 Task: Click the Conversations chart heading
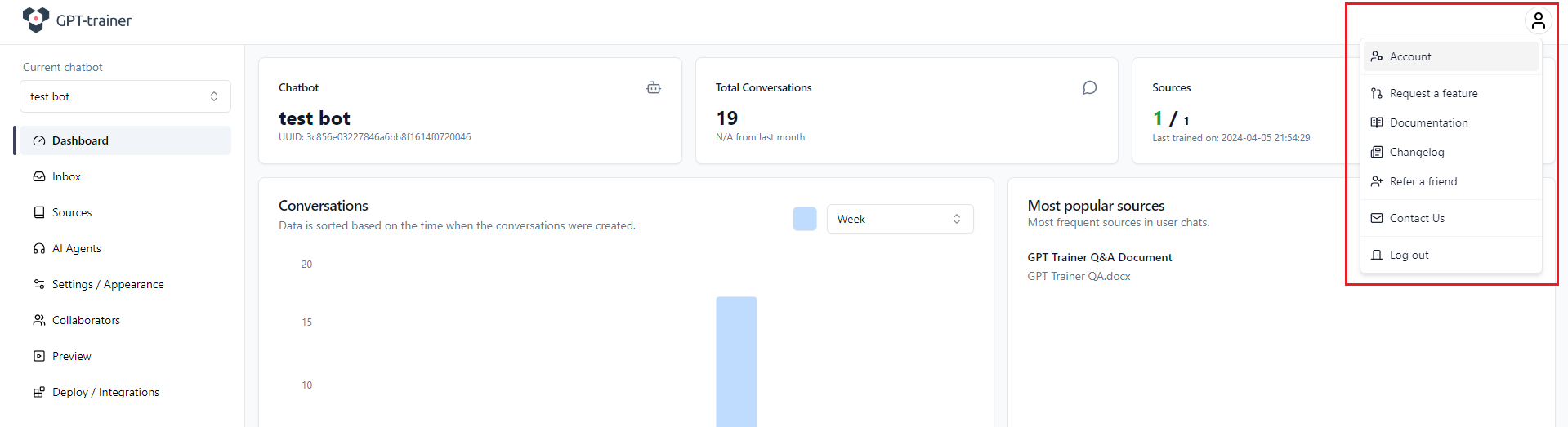point(324,206)
